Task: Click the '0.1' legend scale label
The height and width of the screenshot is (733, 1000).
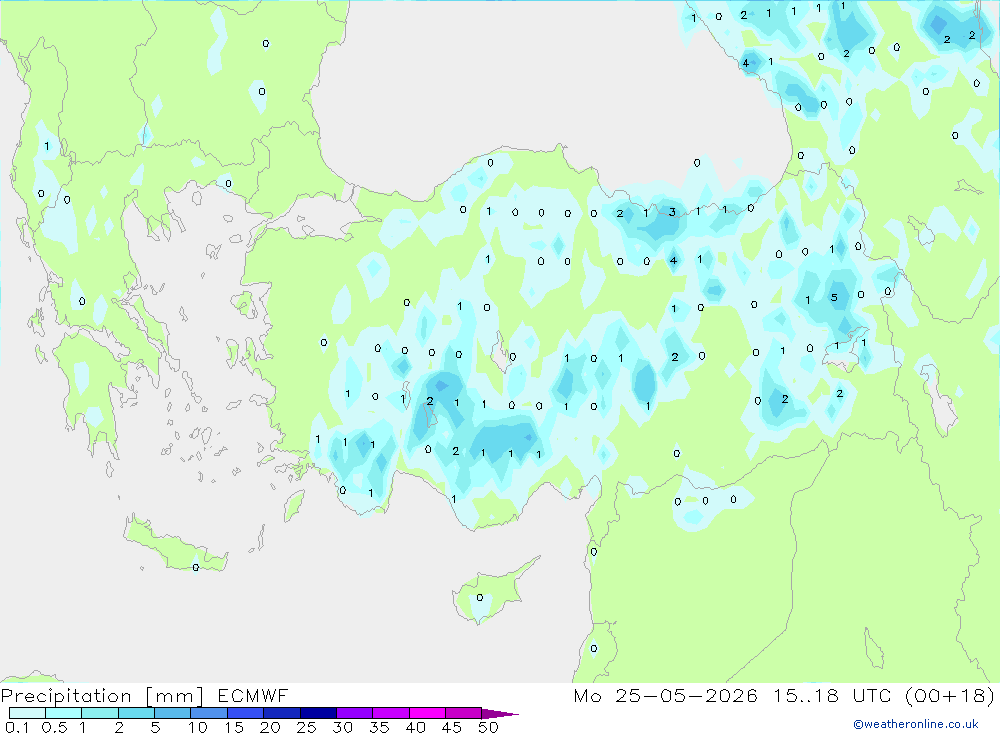Action: click(17, 727)
